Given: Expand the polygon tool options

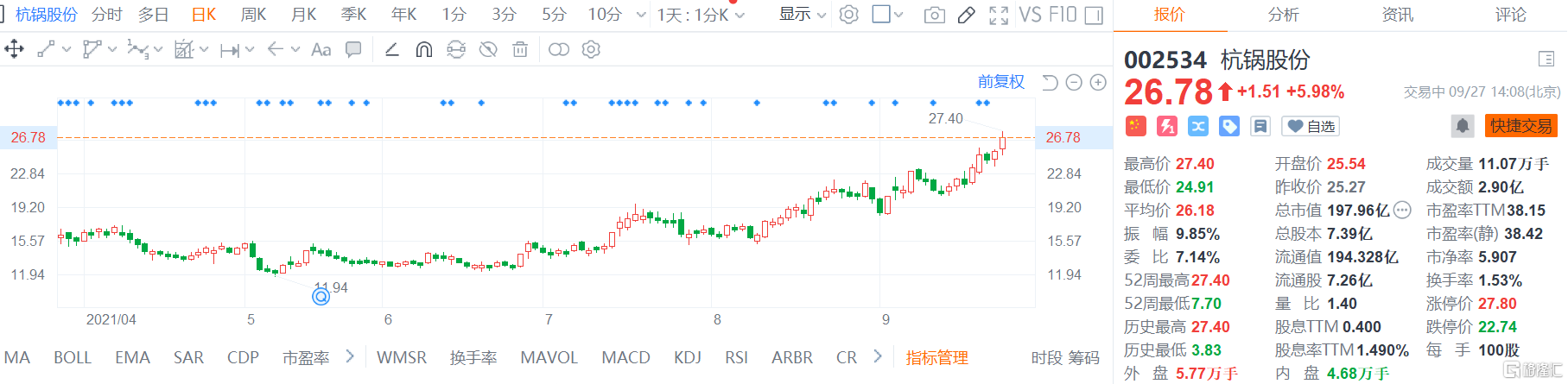Looking at the screenshot, I should click(112, 49).
